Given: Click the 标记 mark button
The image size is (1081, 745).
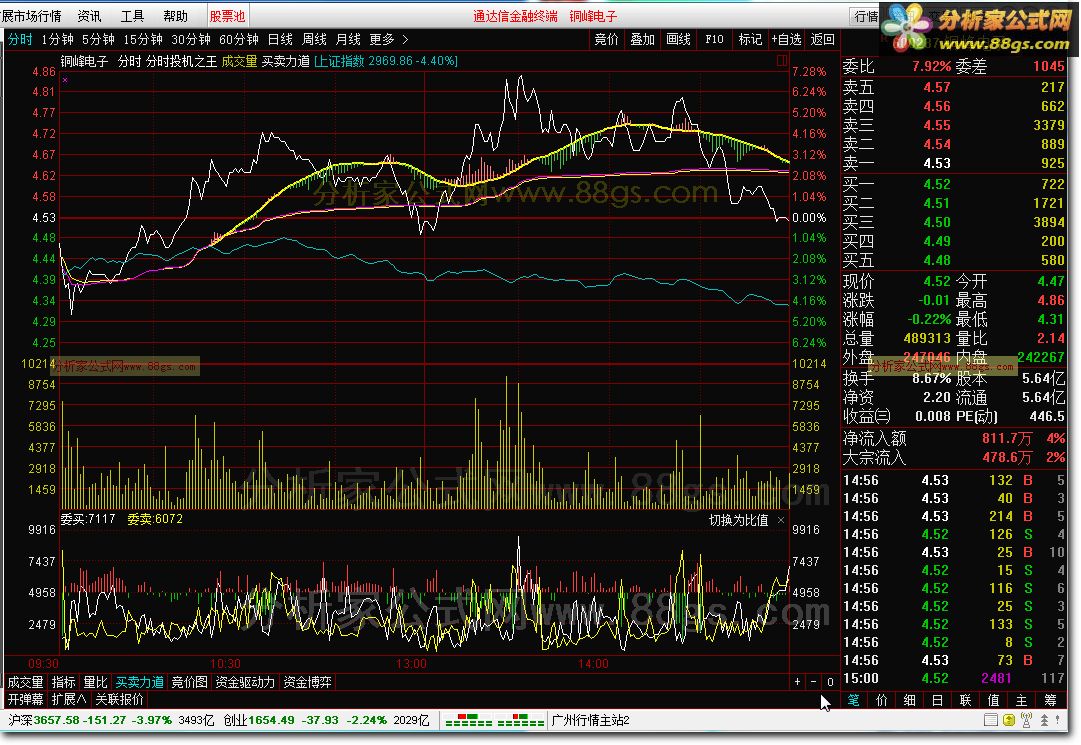Looking at the screenshot, I should (750, 39).
